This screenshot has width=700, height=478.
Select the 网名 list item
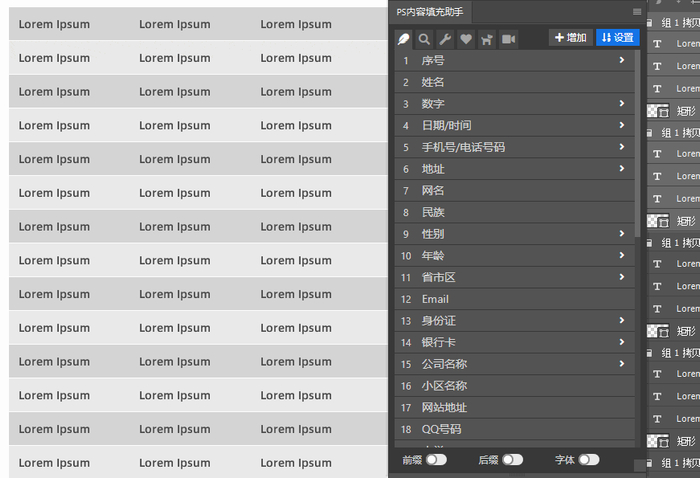click(514, 191)
